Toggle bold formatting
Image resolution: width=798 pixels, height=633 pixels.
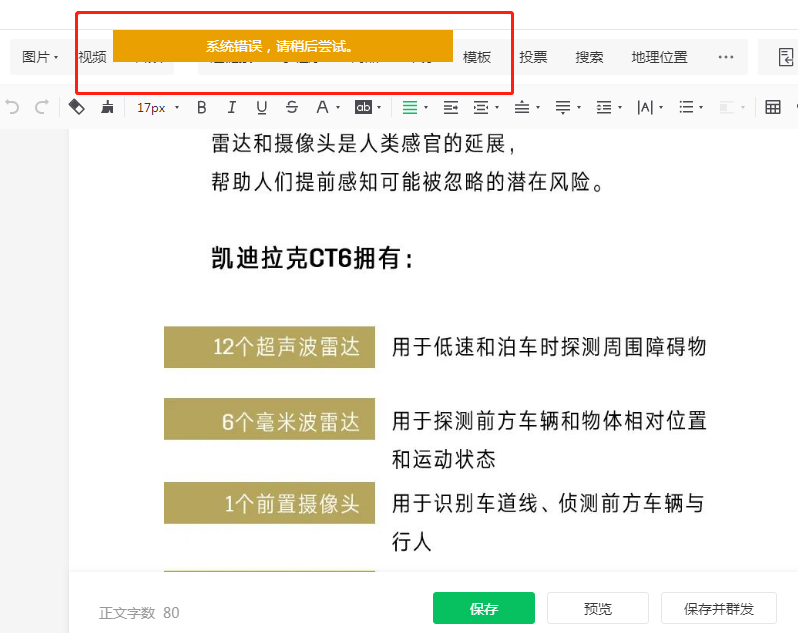tap(202, 107)
